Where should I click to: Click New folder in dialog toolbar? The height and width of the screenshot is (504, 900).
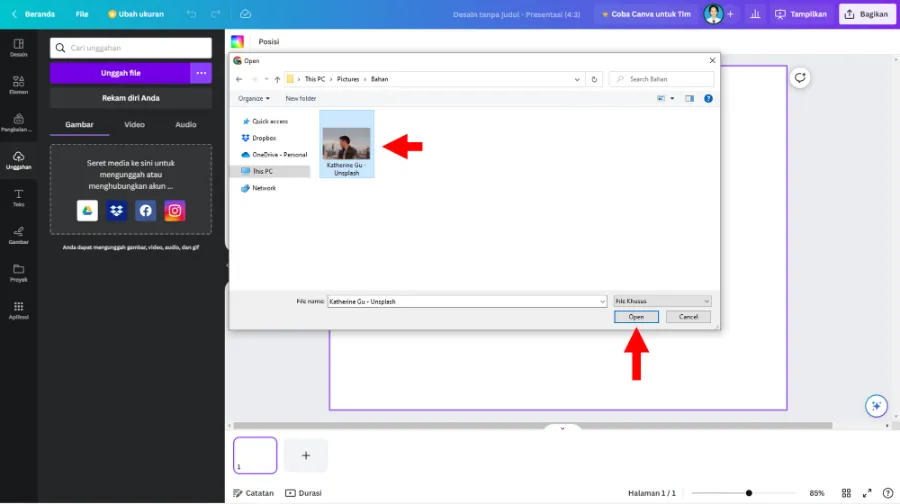(x=301, y=99)
